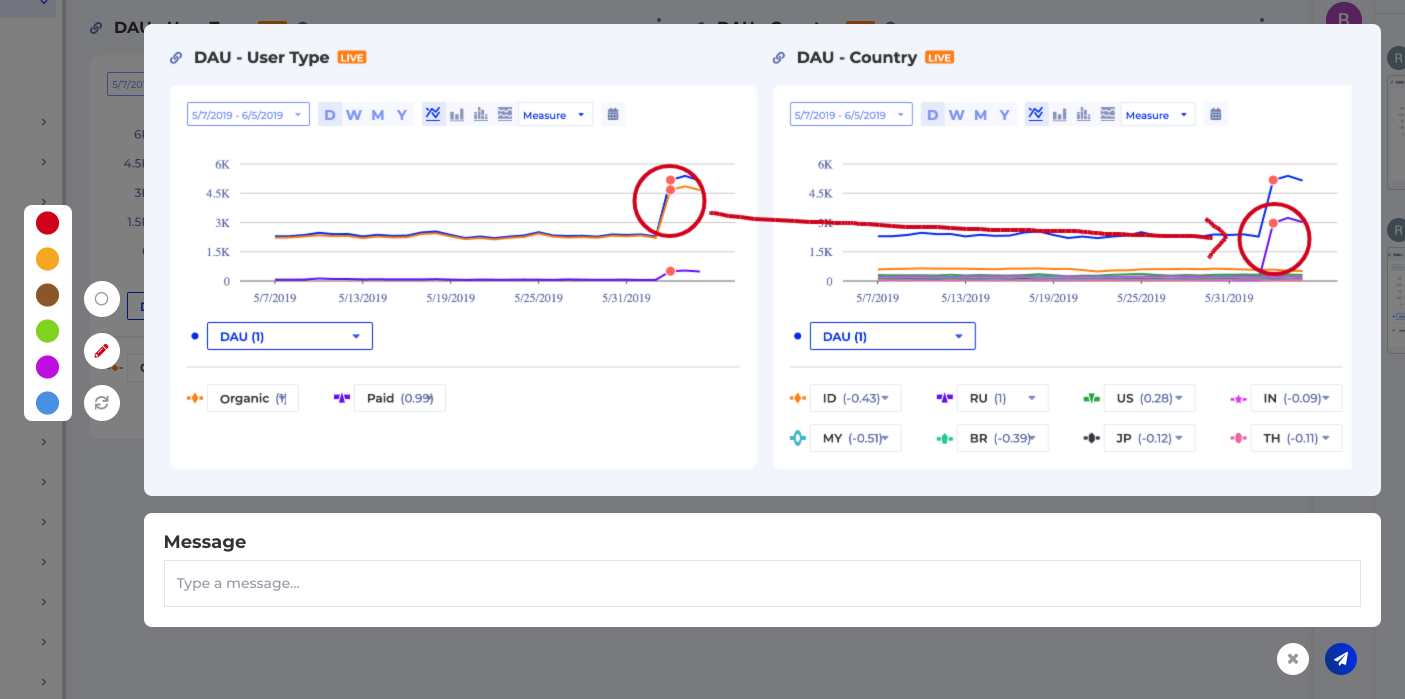Open the BR (-0.39) series dropdown
This screenshot has height=699, width=1405.
click(x=1003, y=438)
